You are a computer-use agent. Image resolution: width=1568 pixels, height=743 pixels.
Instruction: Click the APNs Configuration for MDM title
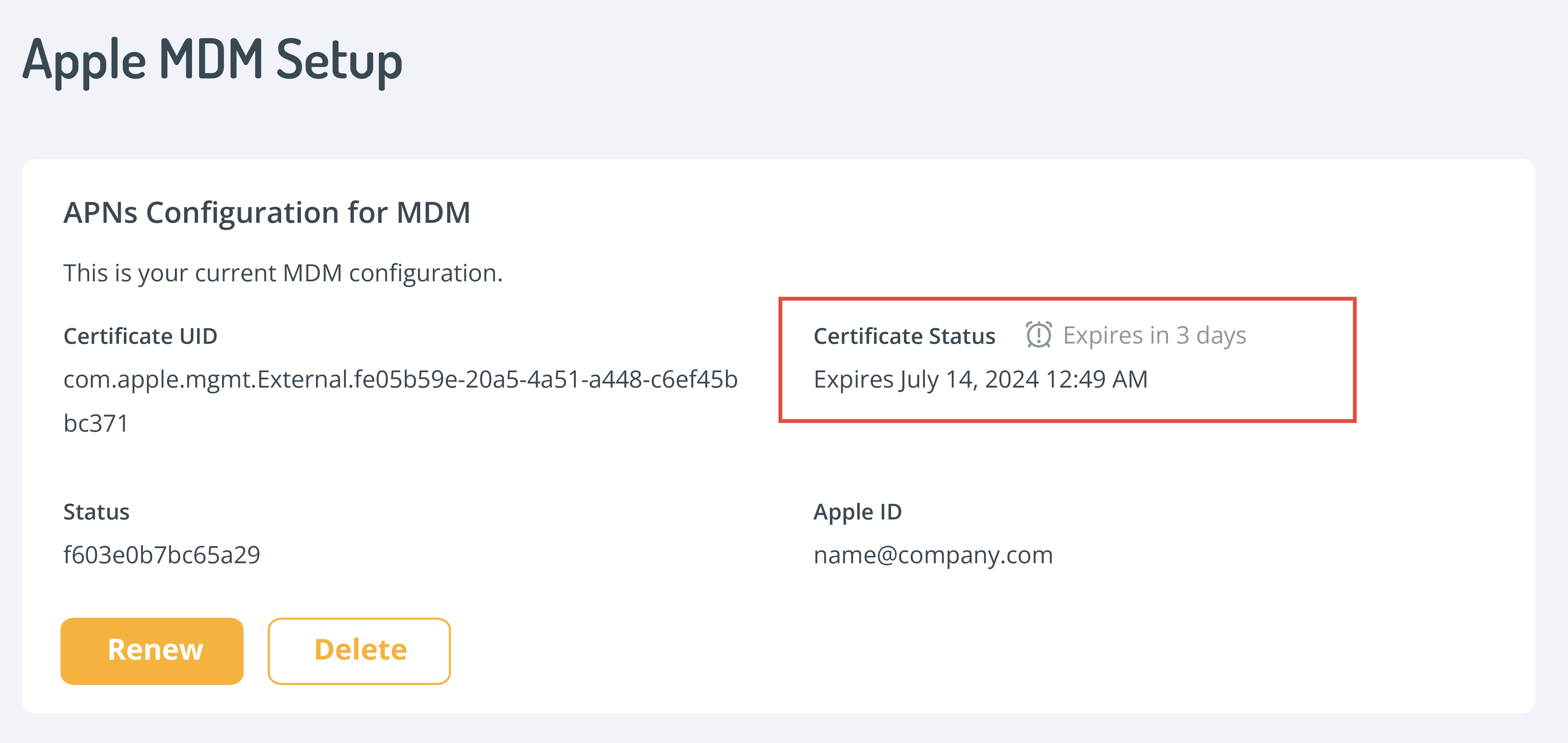click(266, 213)
